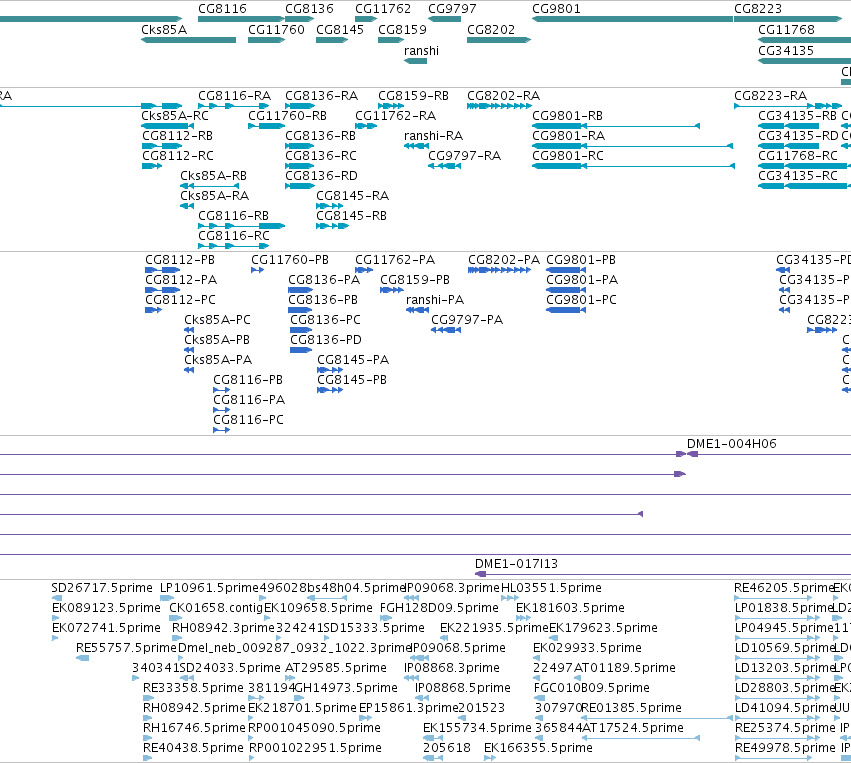Image resolution: width=851 pixels, height=763 pixels.
Task: Select transcript CG8116-RC
Action: point(233,236)
